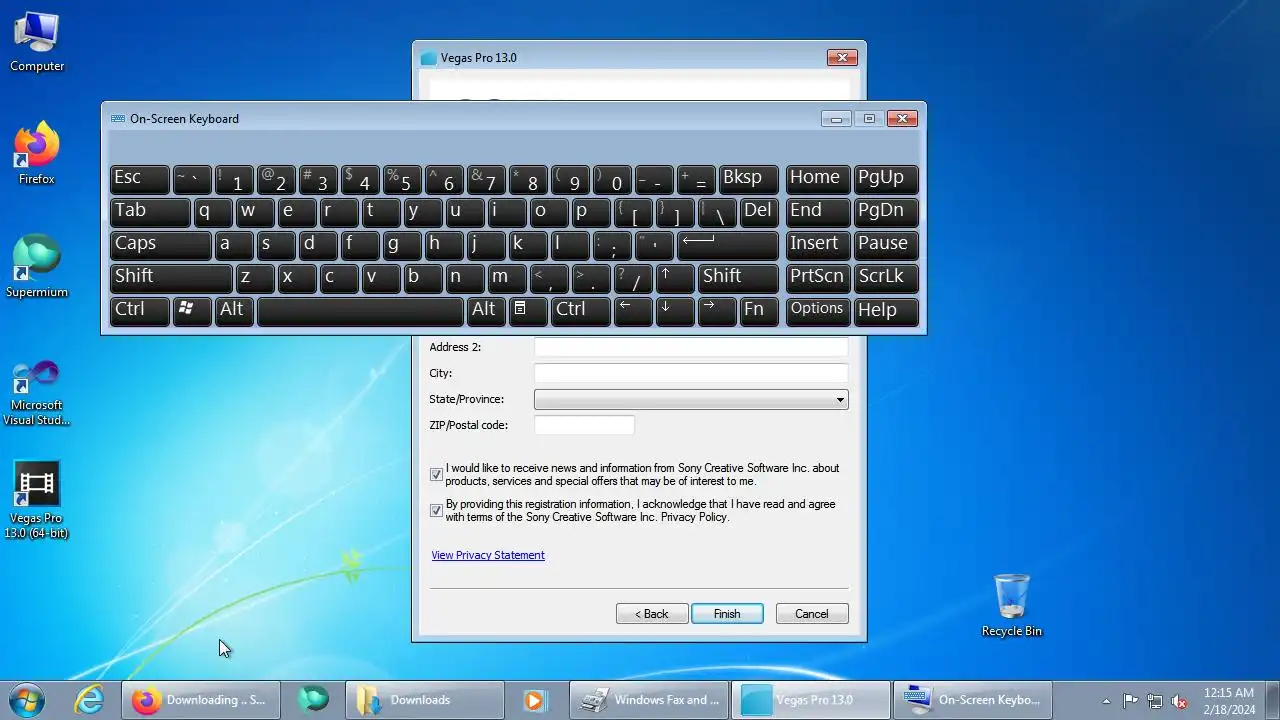This screenshot has width=1280, height=720.
Task: Open Options on the On-Screen Keyboard
Action: [817, 310]
